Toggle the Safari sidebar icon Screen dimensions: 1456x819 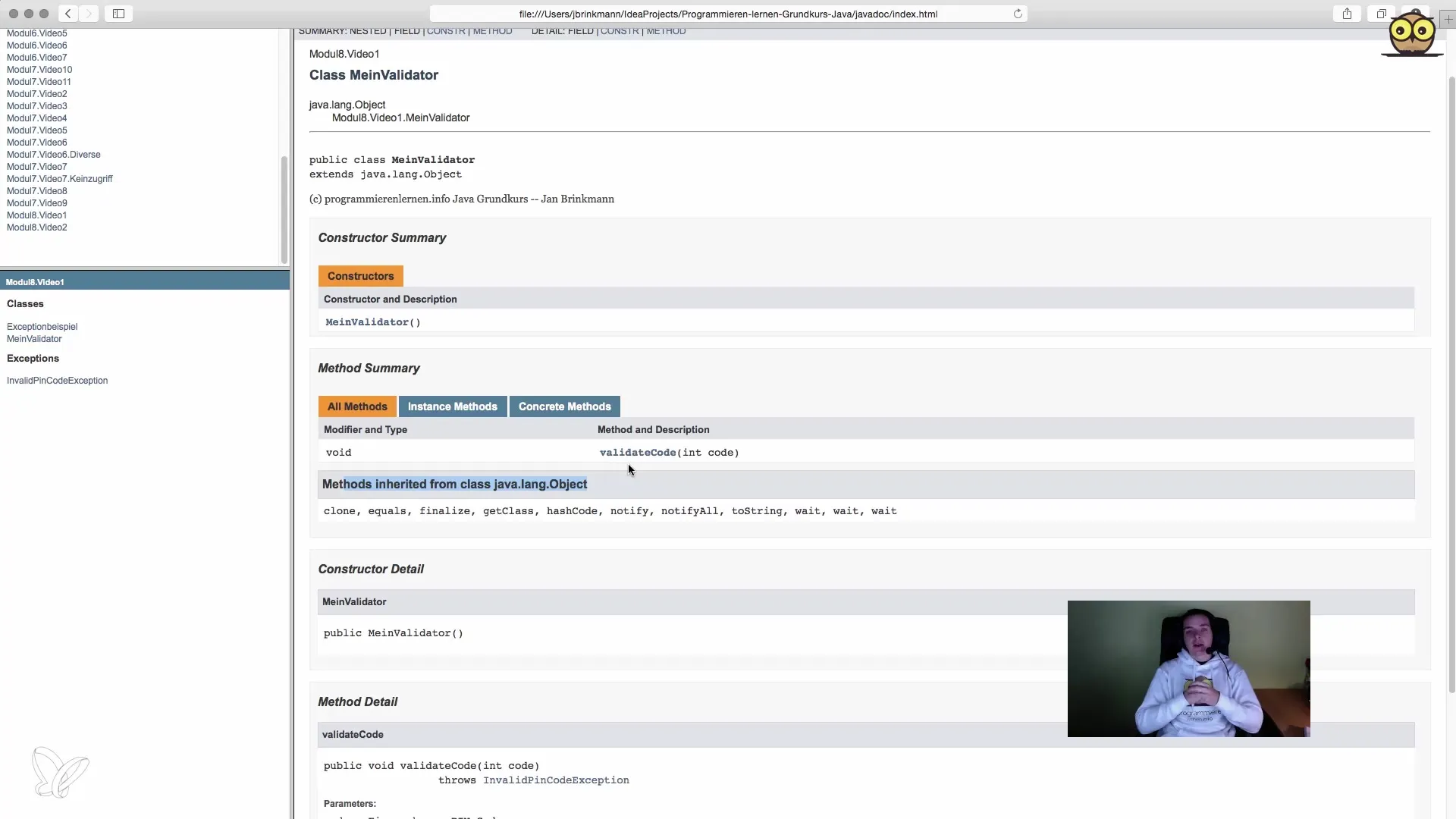(119, 14)
